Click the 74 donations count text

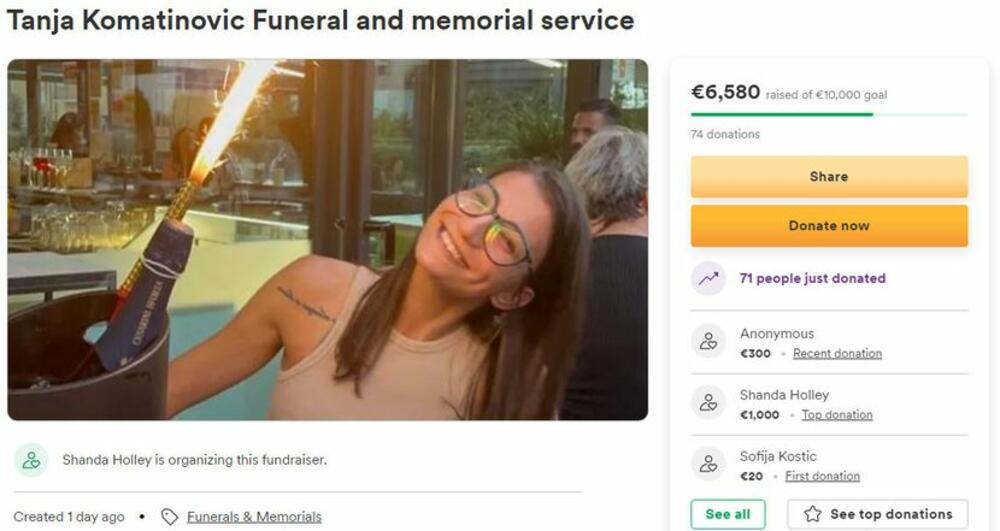coord(725,134)
